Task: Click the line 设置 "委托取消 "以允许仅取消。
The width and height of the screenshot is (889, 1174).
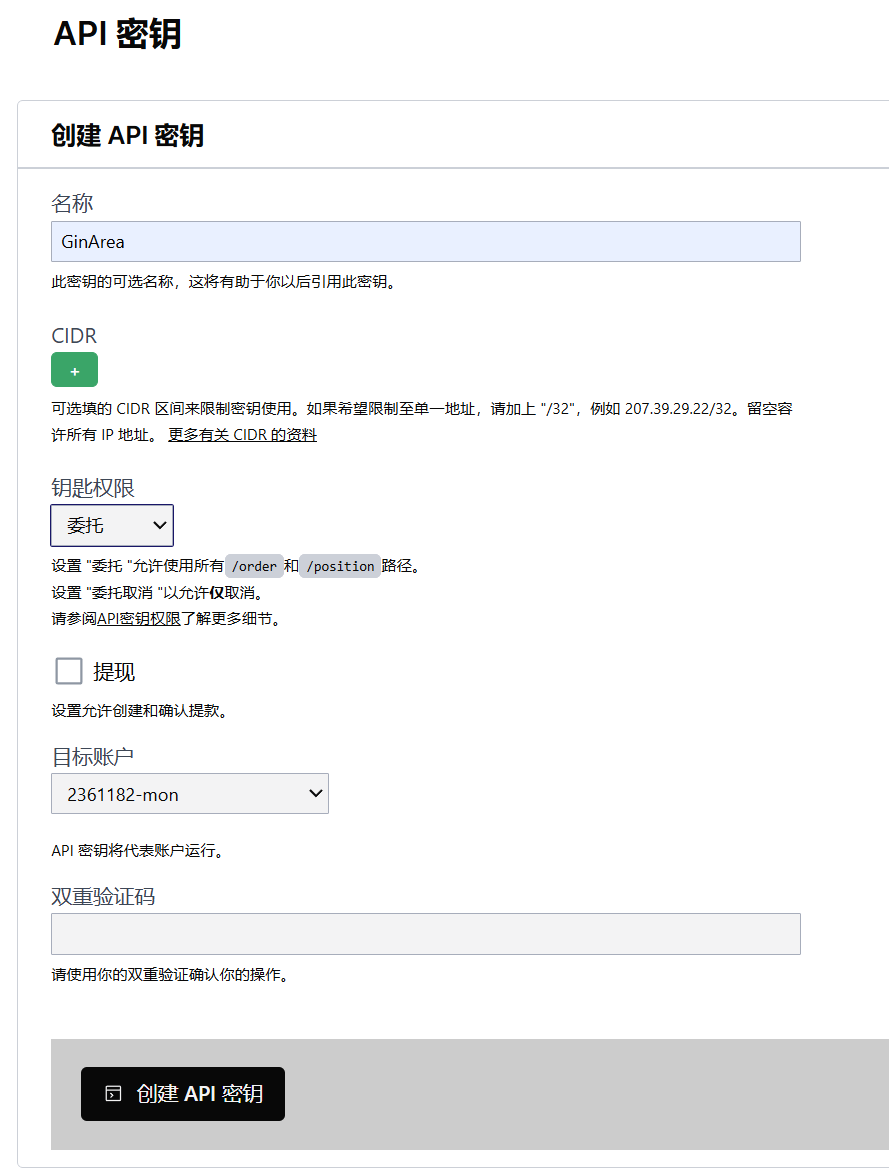Action: pos(157,593)
